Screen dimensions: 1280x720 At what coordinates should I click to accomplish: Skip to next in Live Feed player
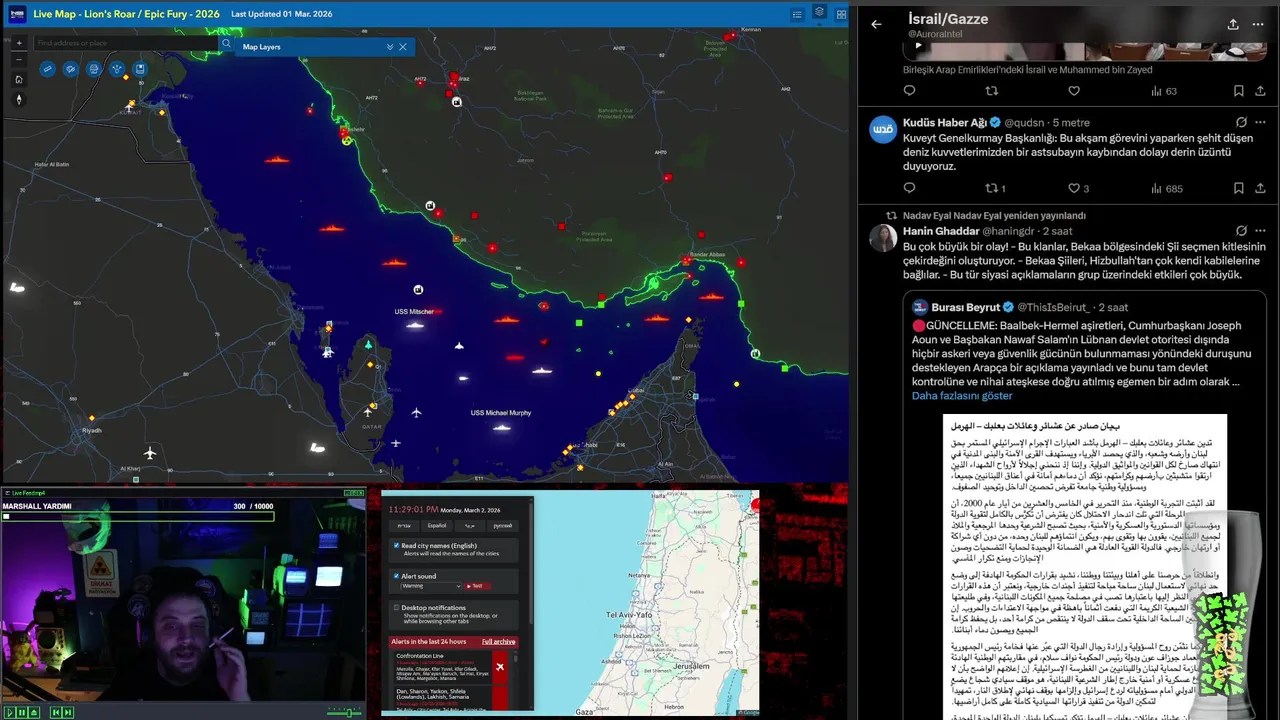pyautogui.click(x=68, y=712)
